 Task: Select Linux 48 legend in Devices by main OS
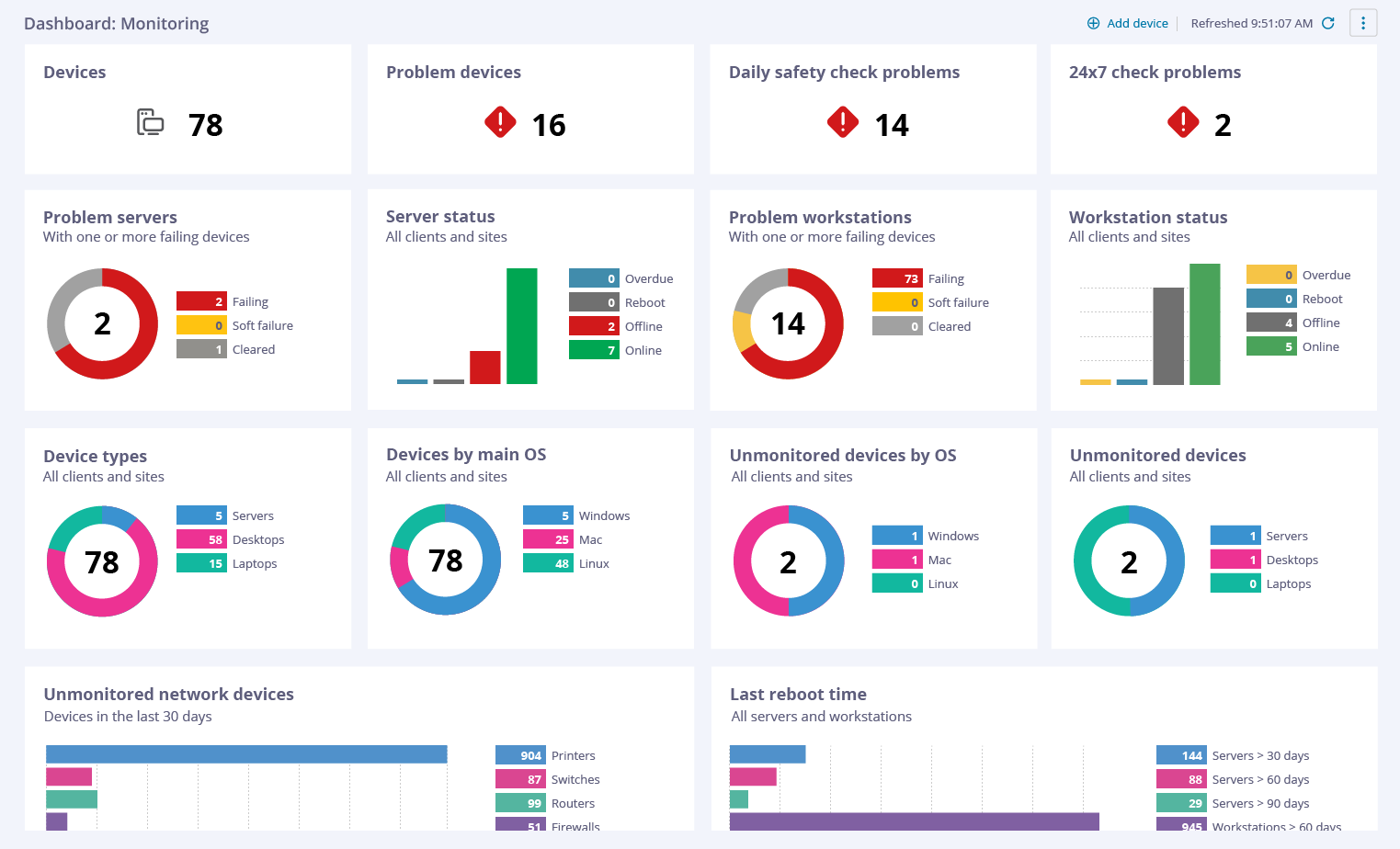click(567, 563)
